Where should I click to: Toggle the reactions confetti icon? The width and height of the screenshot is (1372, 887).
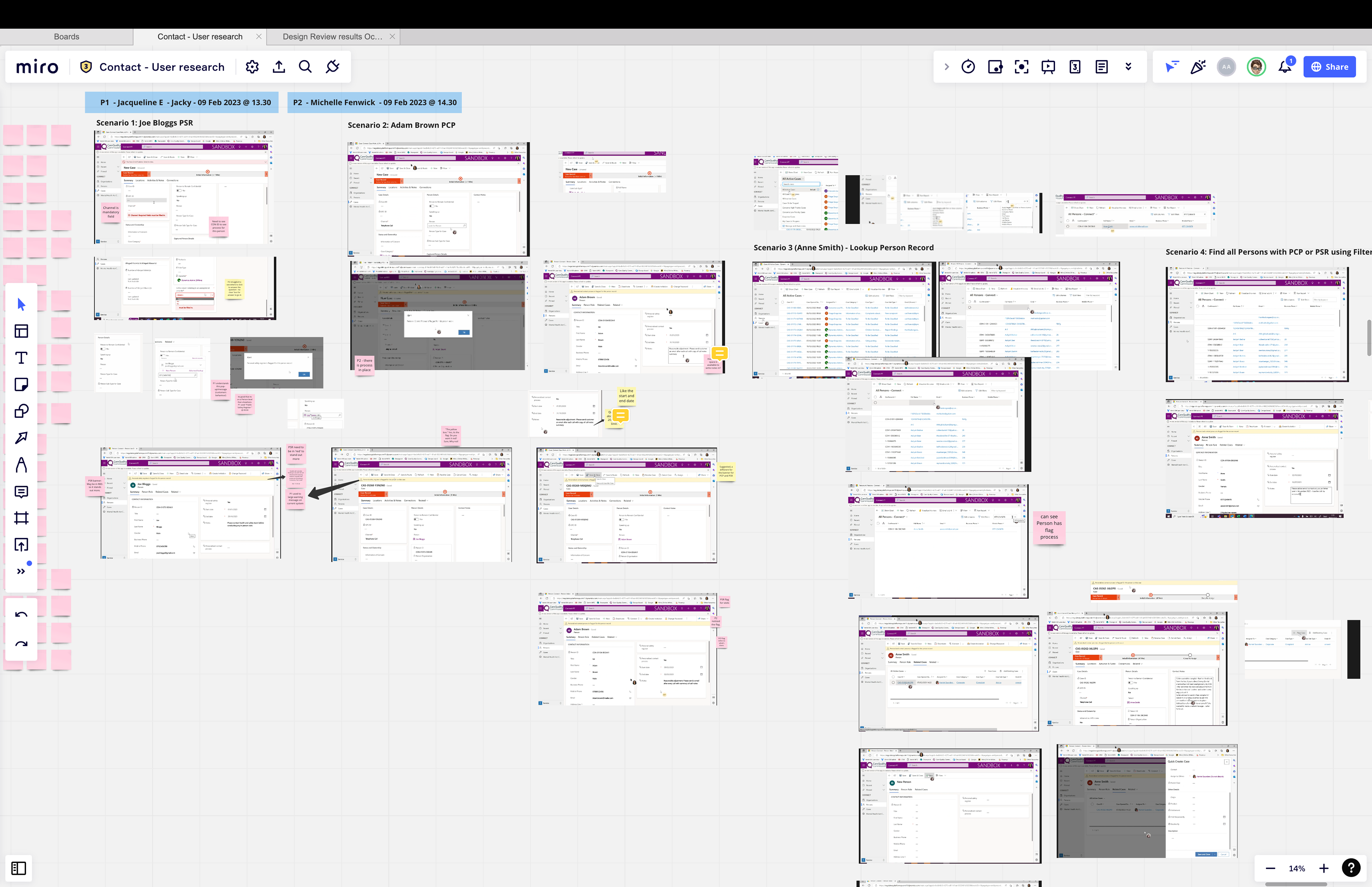[1198, 67]
